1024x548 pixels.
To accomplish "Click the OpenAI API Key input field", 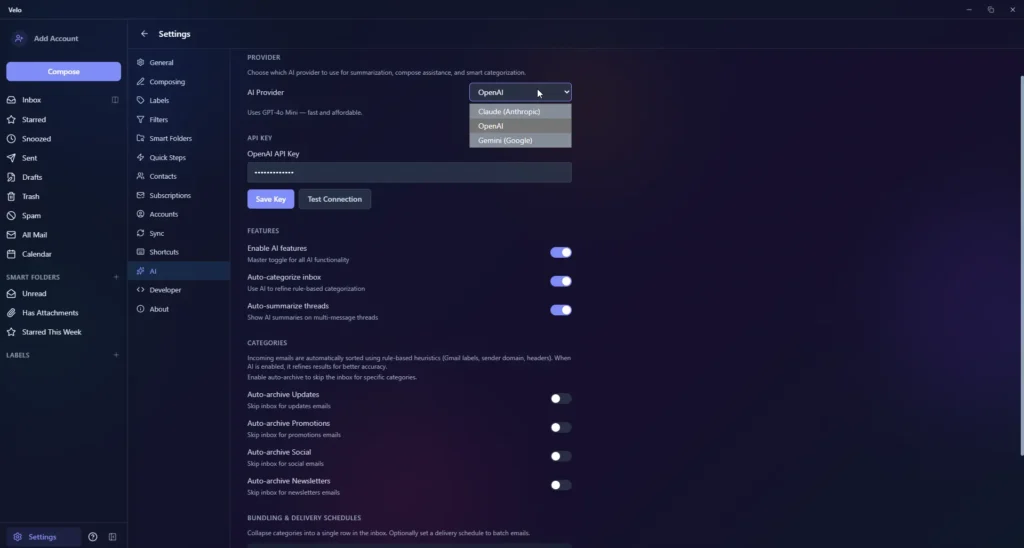I will click(x=409, y=172).
